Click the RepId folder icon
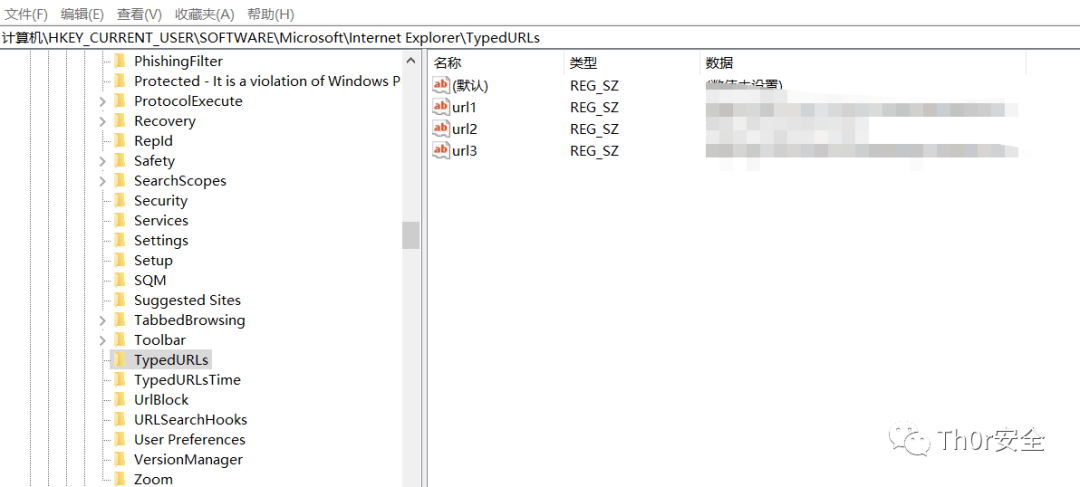This screenshot has width=1080, height=487. [x=120, y=141]
